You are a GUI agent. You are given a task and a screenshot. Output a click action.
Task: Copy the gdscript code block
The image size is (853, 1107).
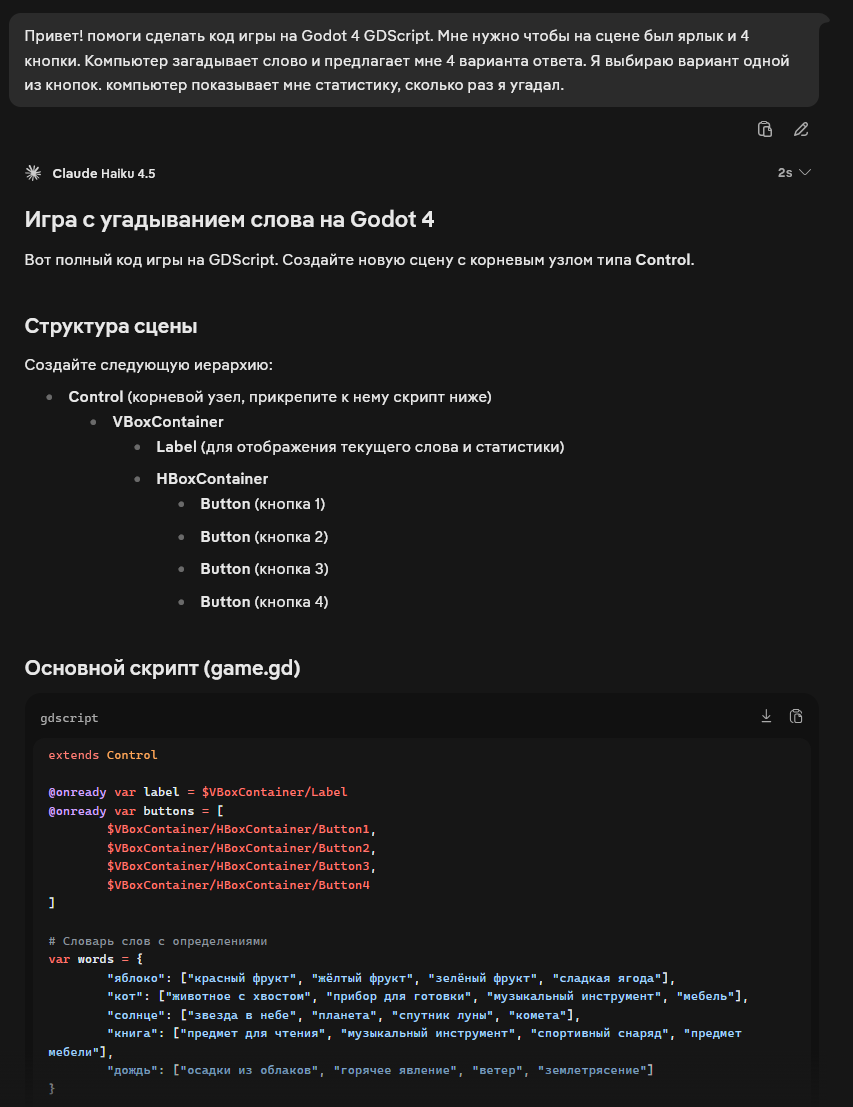(797, 717)
